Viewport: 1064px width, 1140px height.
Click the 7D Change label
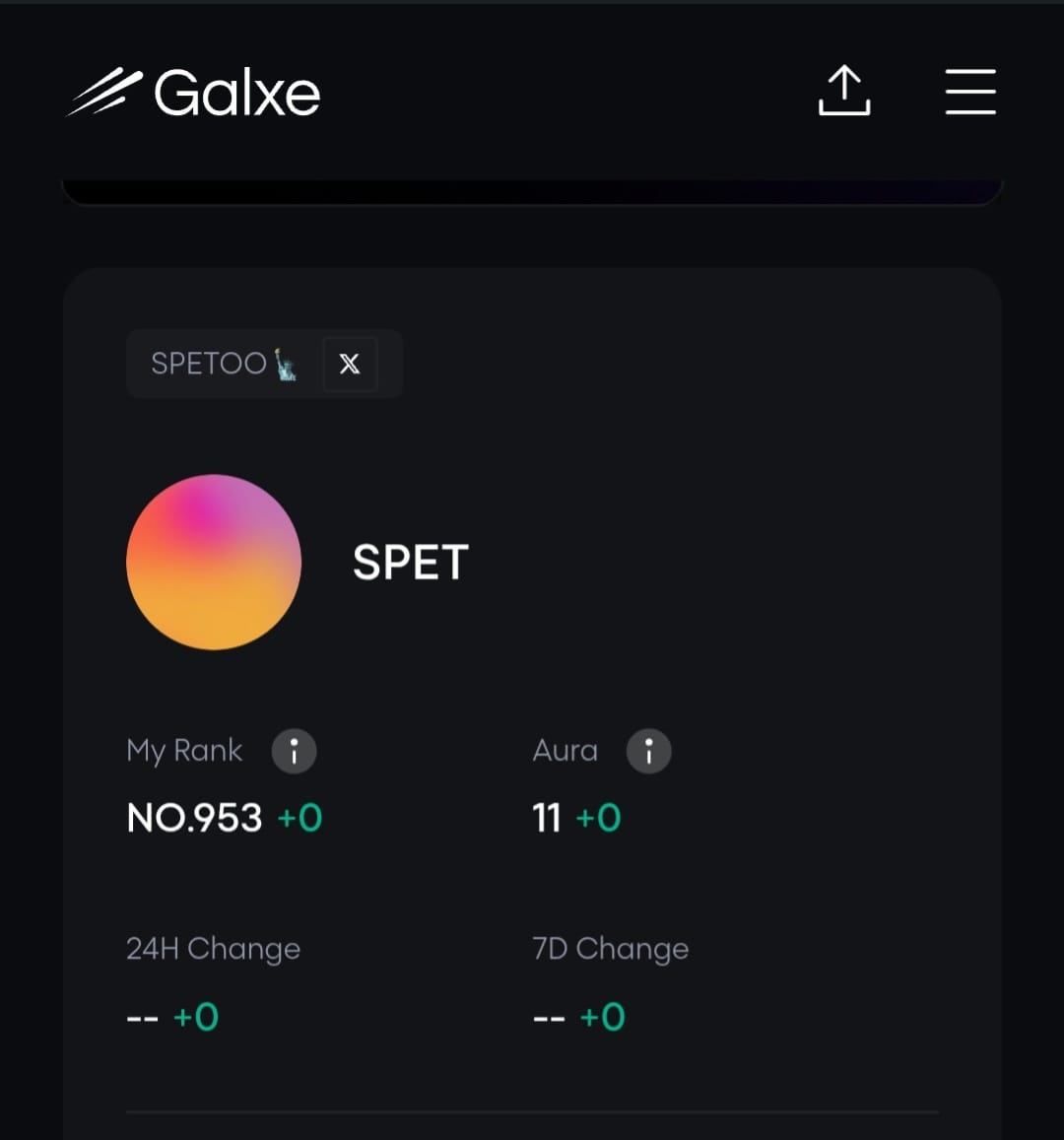pos(610,949)
